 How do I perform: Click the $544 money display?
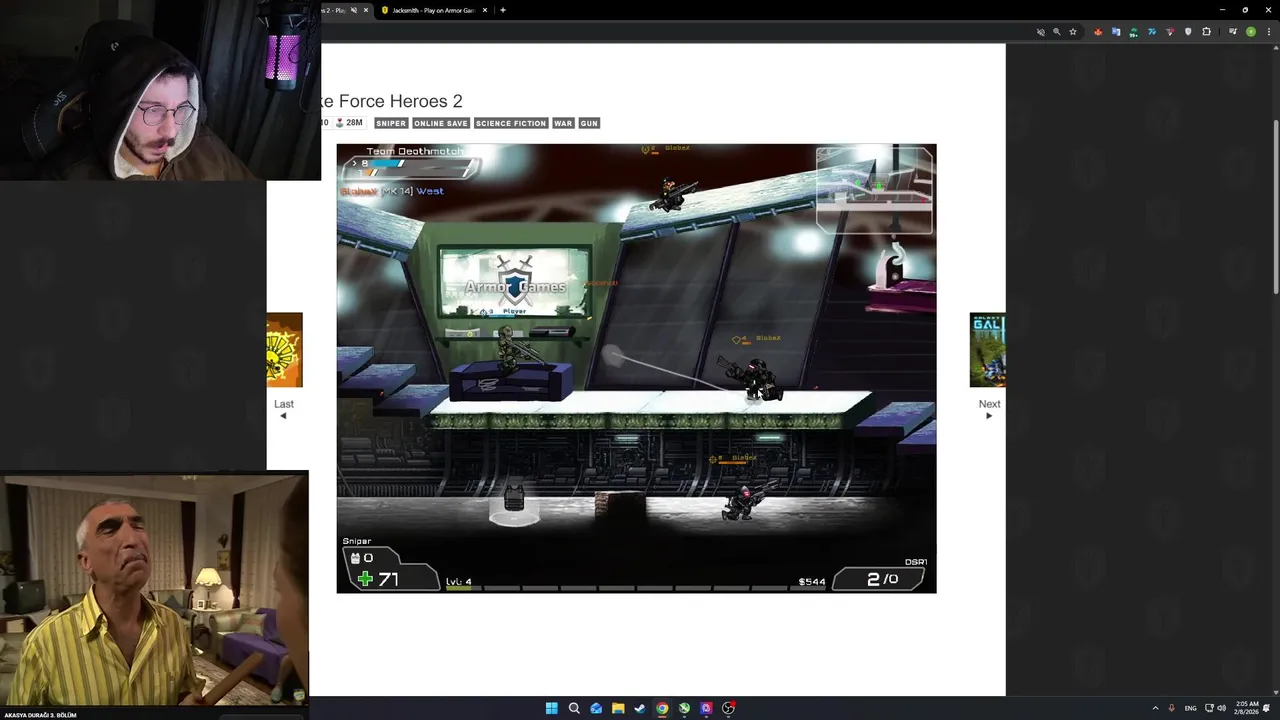coord(812,581)
